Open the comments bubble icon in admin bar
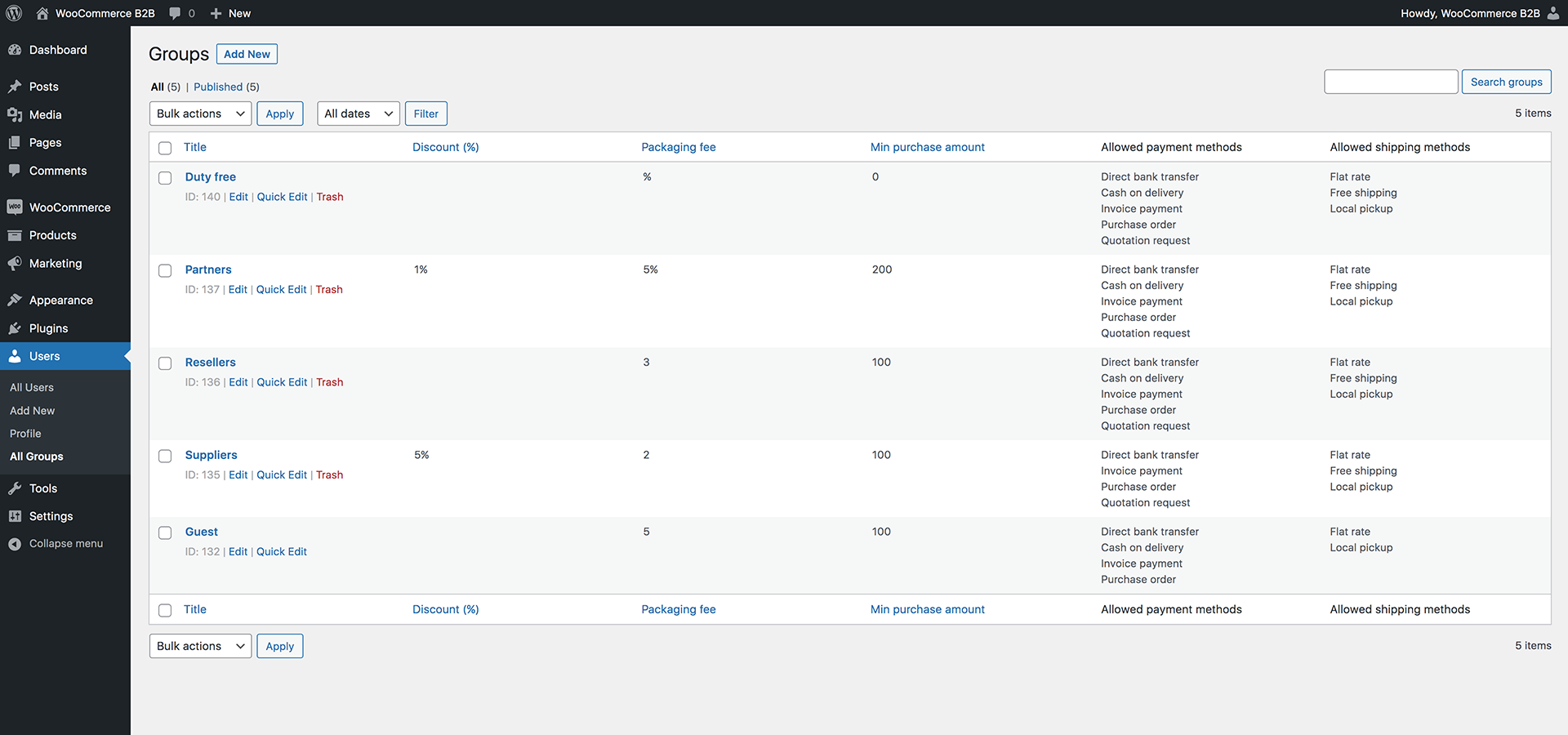 coord(175,13)
